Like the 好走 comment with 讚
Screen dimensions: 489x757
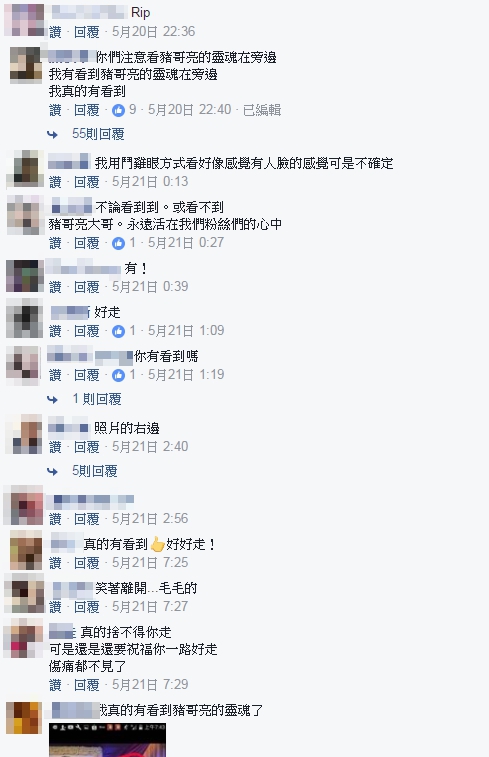tap(56, 331)
